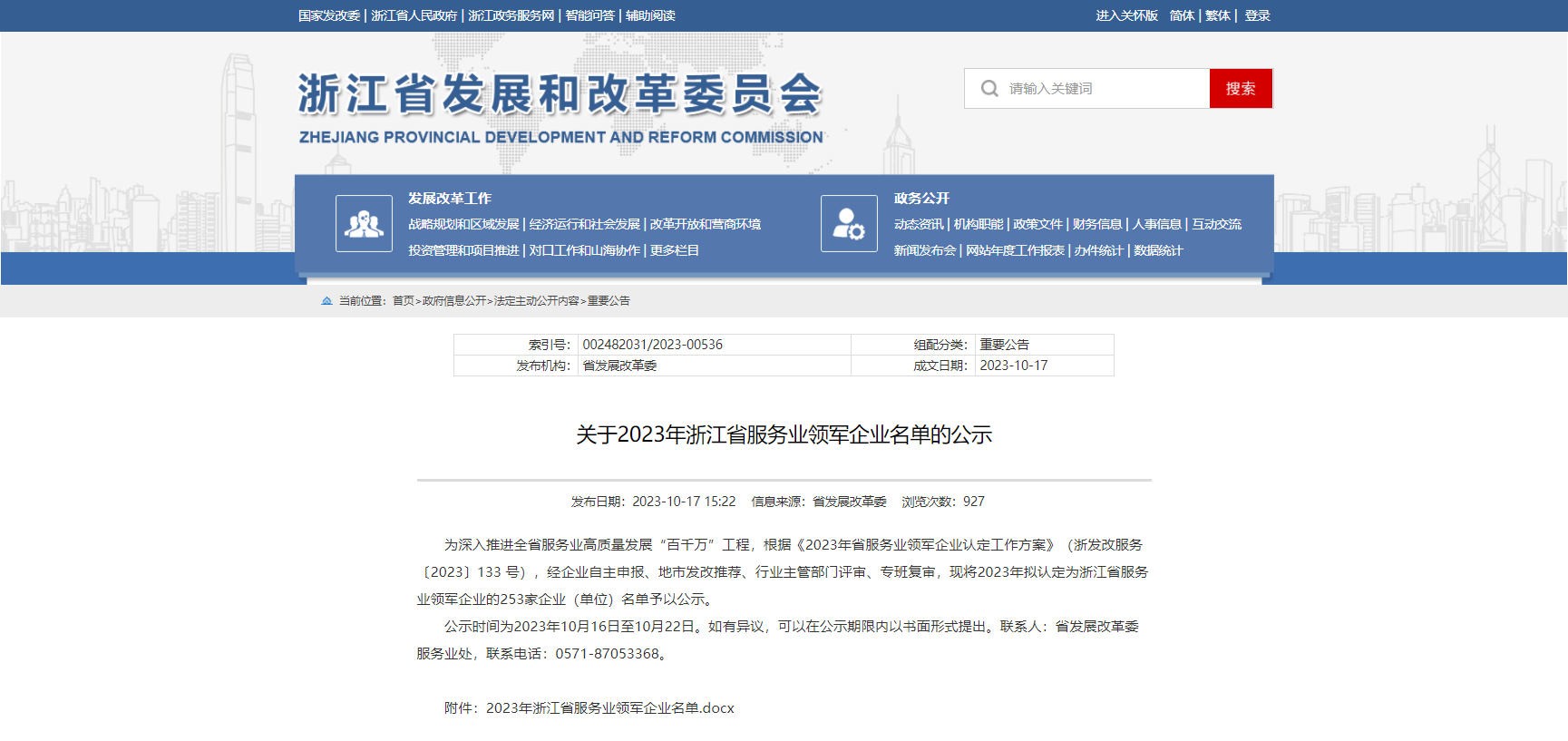Go to 首页 in the breadcrumb
The height and width of the screenshot is (741, 1568).
click(403, 301)
